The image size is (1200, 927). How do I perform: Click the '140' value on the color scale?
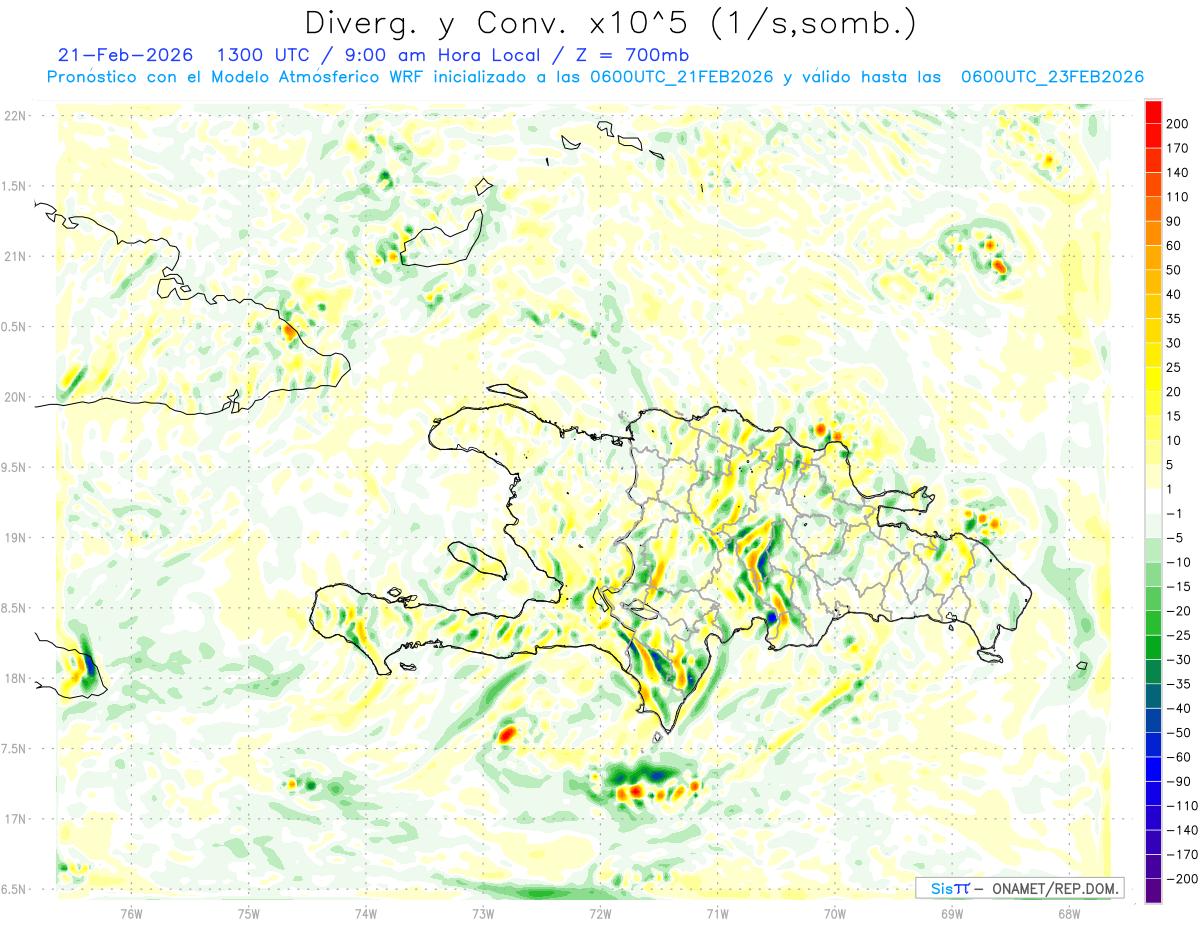1178,173
